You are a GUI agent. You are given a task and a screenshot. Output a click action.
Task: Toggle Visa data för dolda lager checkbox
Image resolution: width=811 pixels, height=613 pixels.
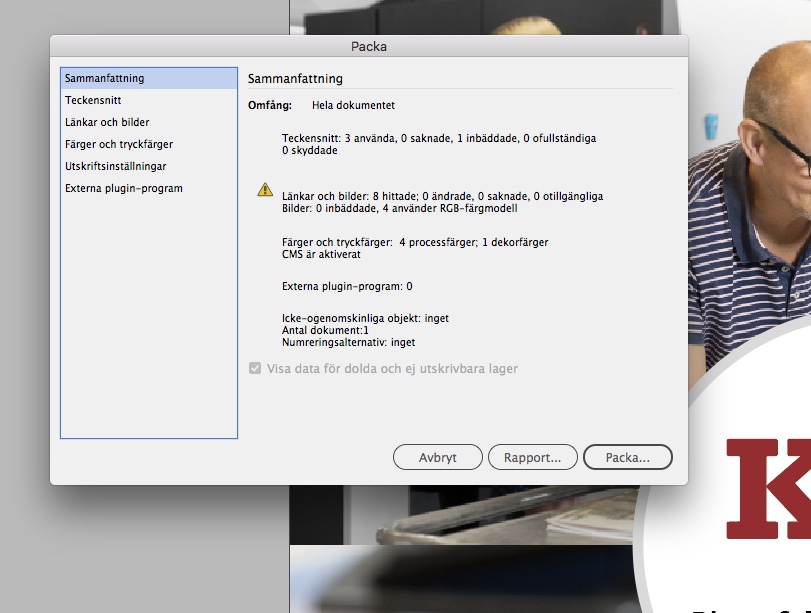click(254, 368)
